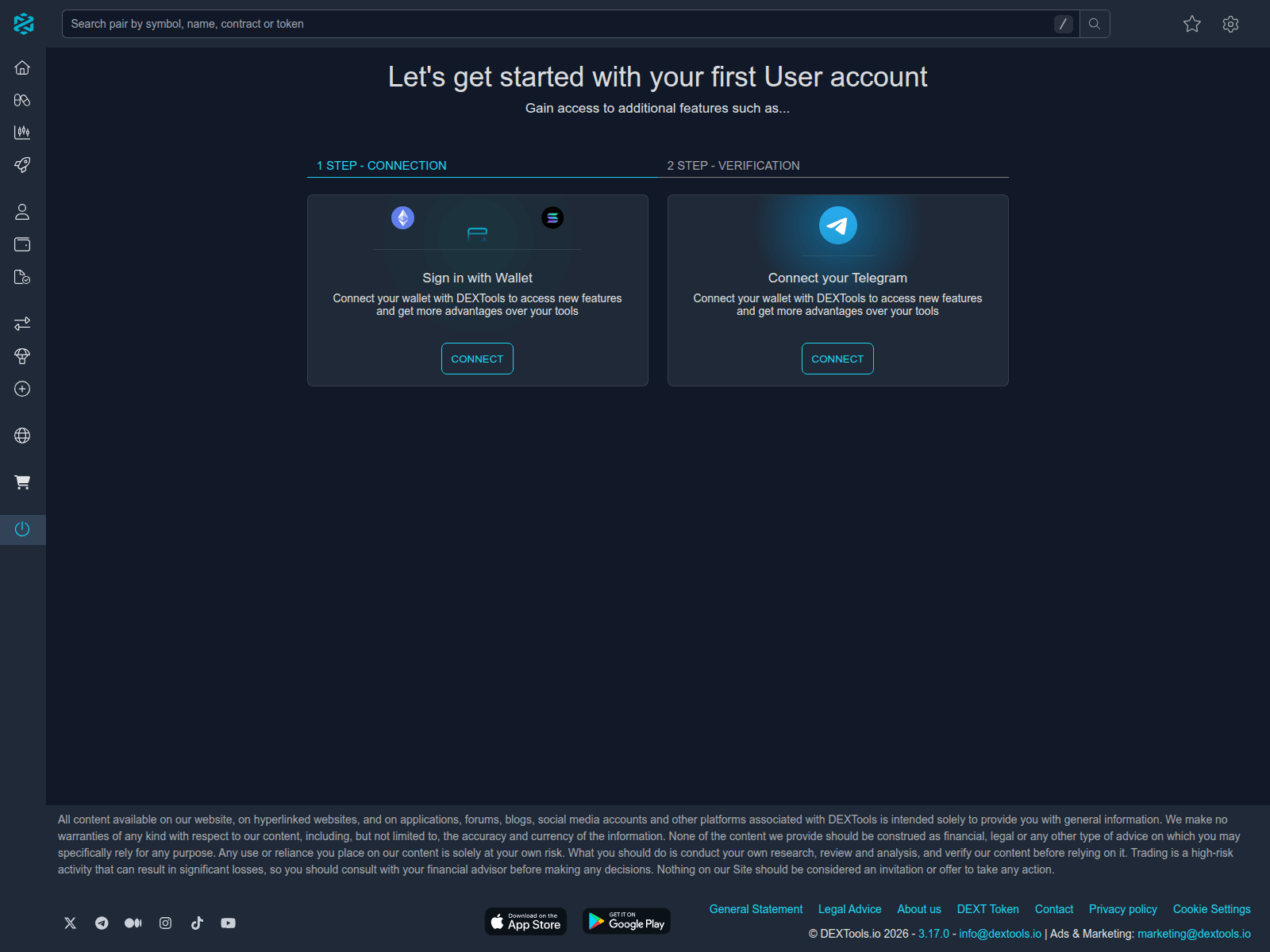Image resolution: width=1270 pixels, height=952 pixels.
Task: Open the swap arrows sidebar icon
Action: click(x=22, y=324)
